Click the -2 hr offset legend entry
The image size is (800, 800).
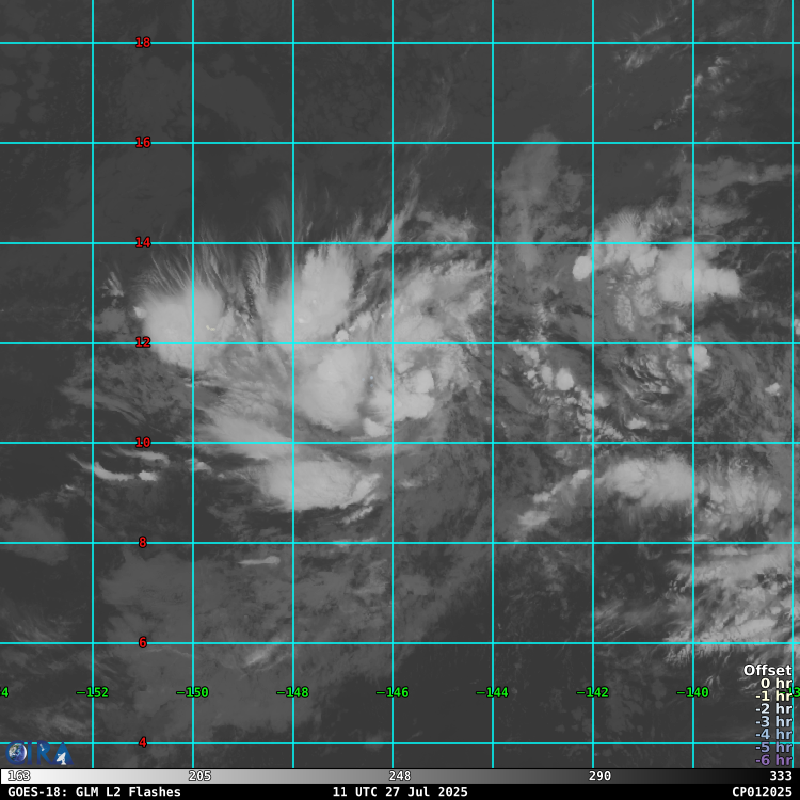tap(773, 709)
